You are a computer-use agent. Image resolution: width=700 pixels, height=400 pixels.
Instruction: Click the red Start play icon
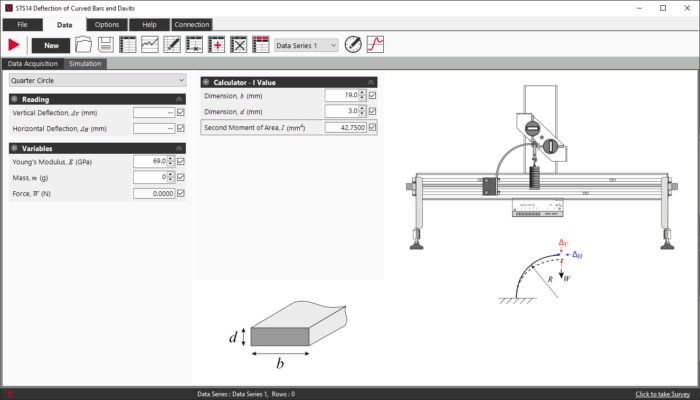pos(14,45)
